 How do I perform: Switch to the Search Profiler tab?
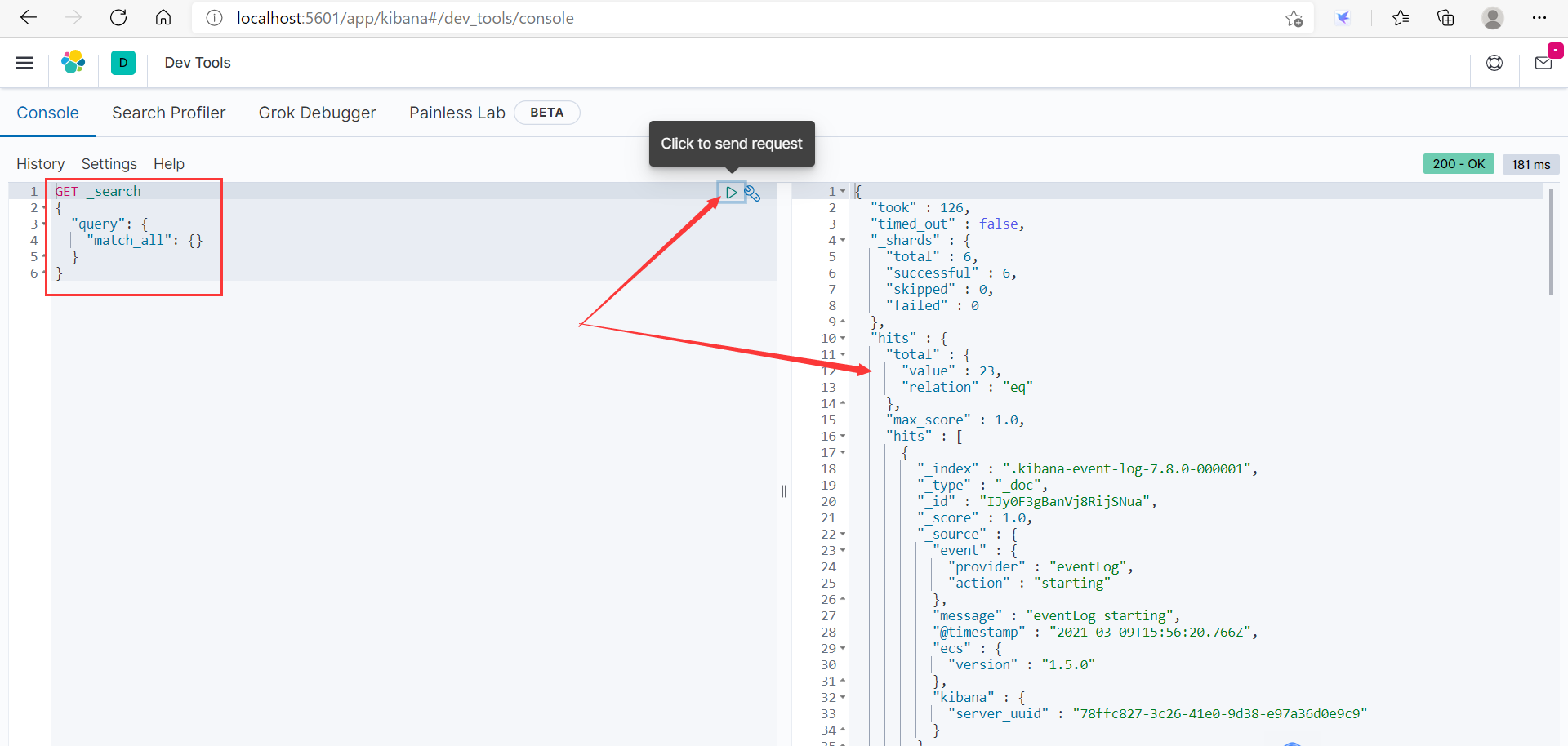[x=168, y=113]
